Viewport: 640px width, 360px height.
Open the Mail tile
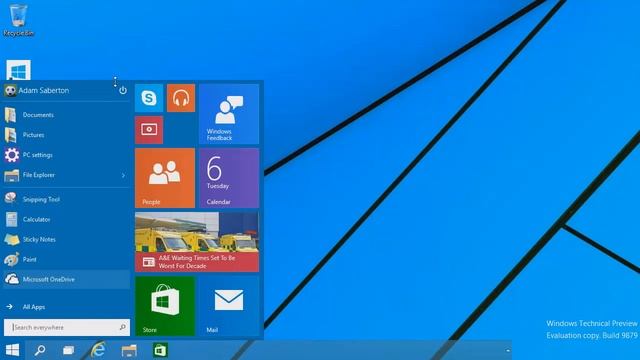pyautogui.click(x=229, y=306)
